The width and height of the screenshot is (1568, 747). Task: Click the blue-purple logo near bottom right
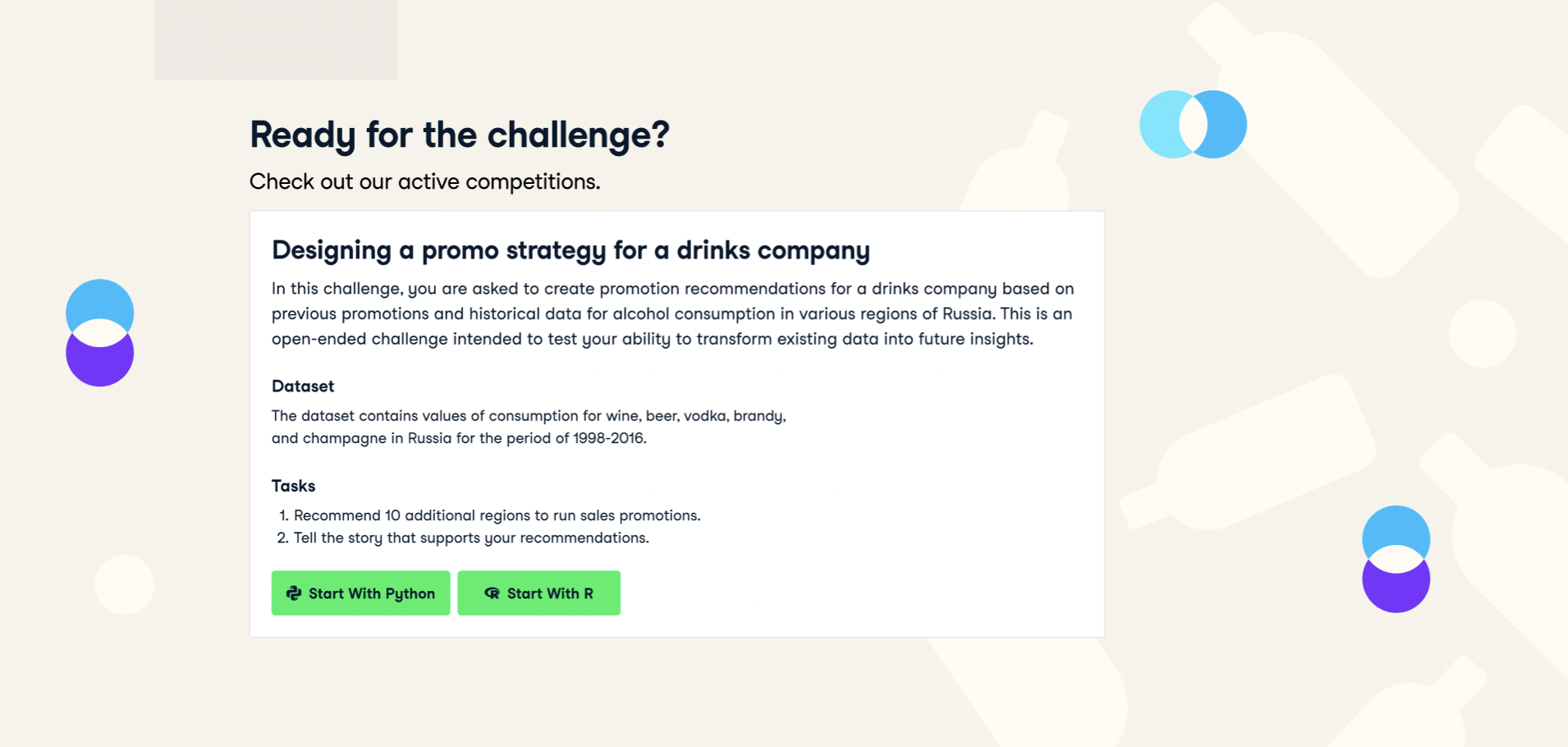pyautogui.click(x=1395, y=559)
